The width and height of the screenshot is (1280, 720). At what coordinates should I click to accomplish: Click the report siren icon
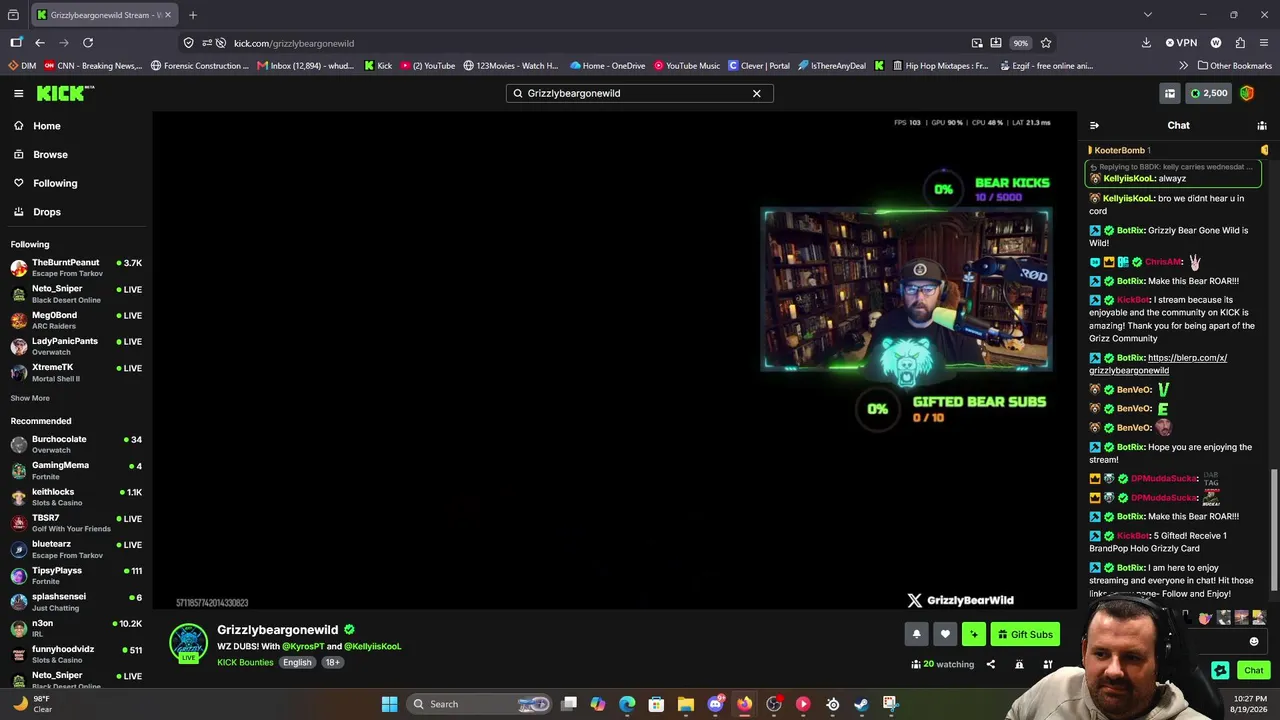coord(1019,664)
